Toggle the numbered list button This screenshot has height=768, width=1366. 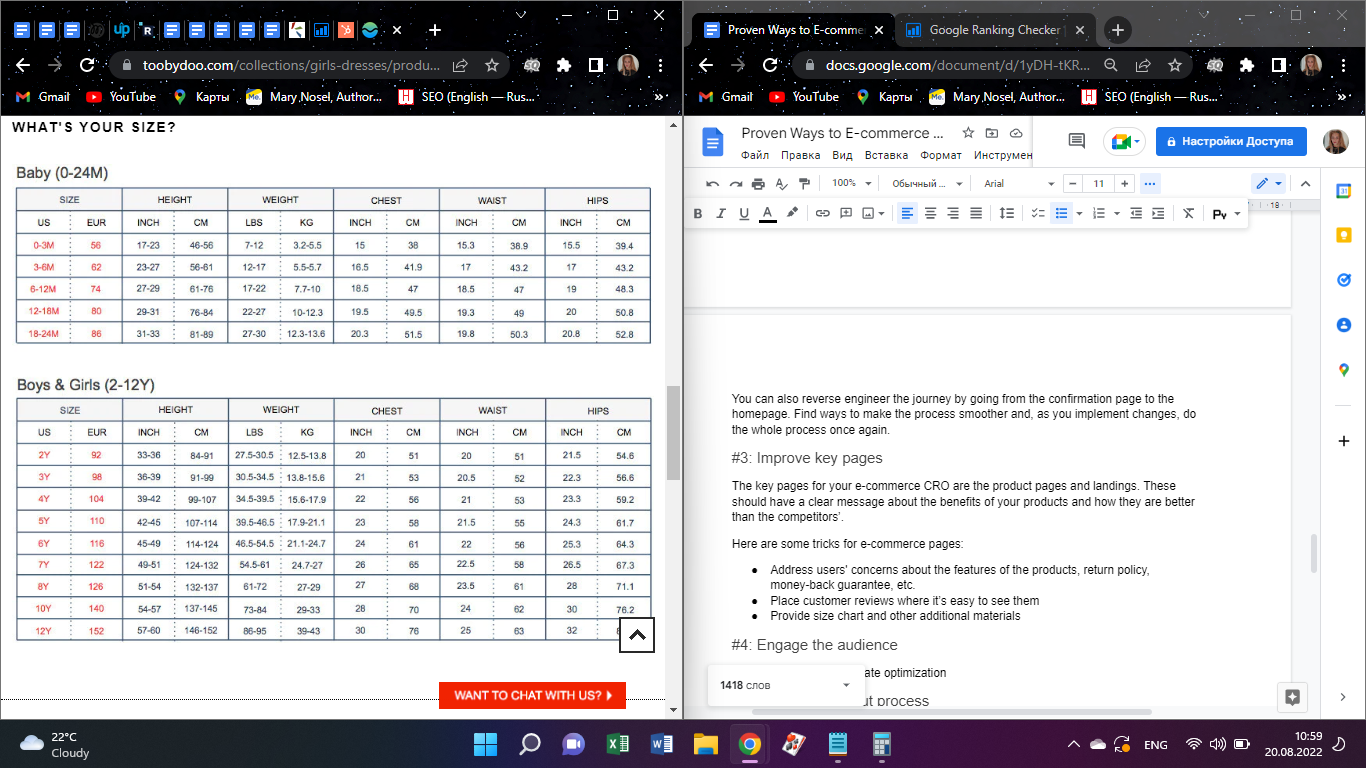point(1099,213)
